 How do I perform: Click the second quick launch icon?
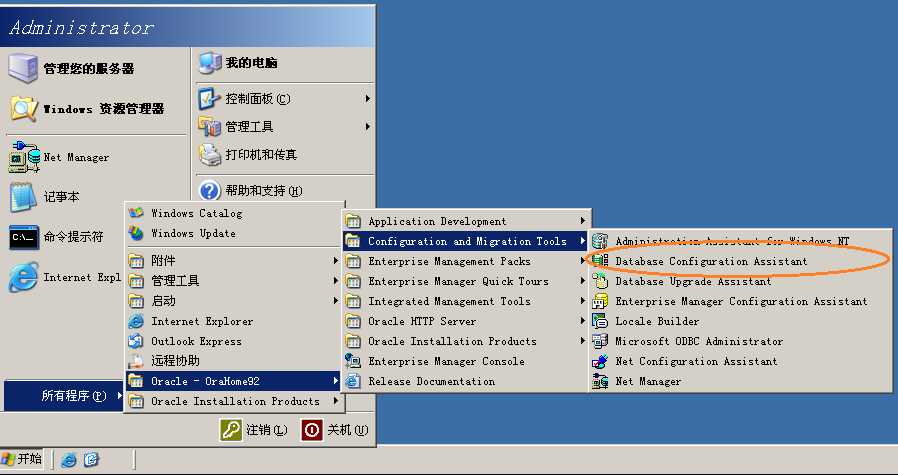(92, 460)
